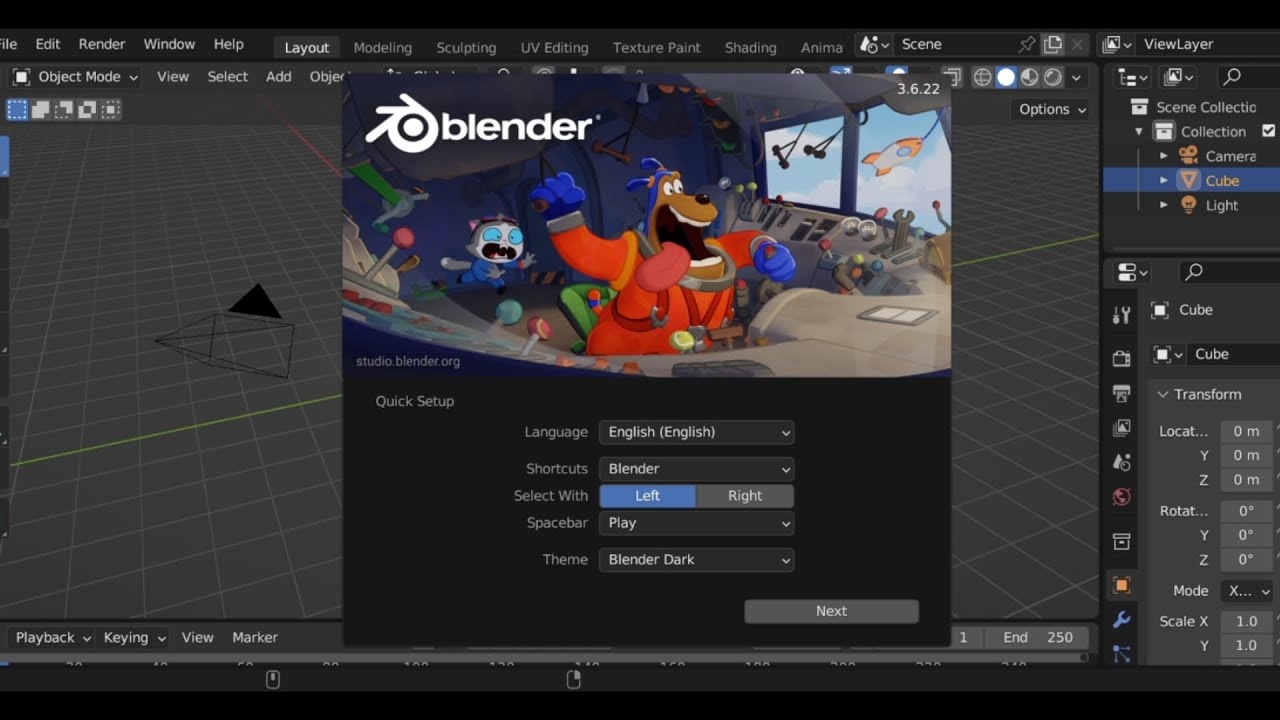Open the Spacebar action dropdown
This screenshot has width=1280, height=720.
(696, 523)
